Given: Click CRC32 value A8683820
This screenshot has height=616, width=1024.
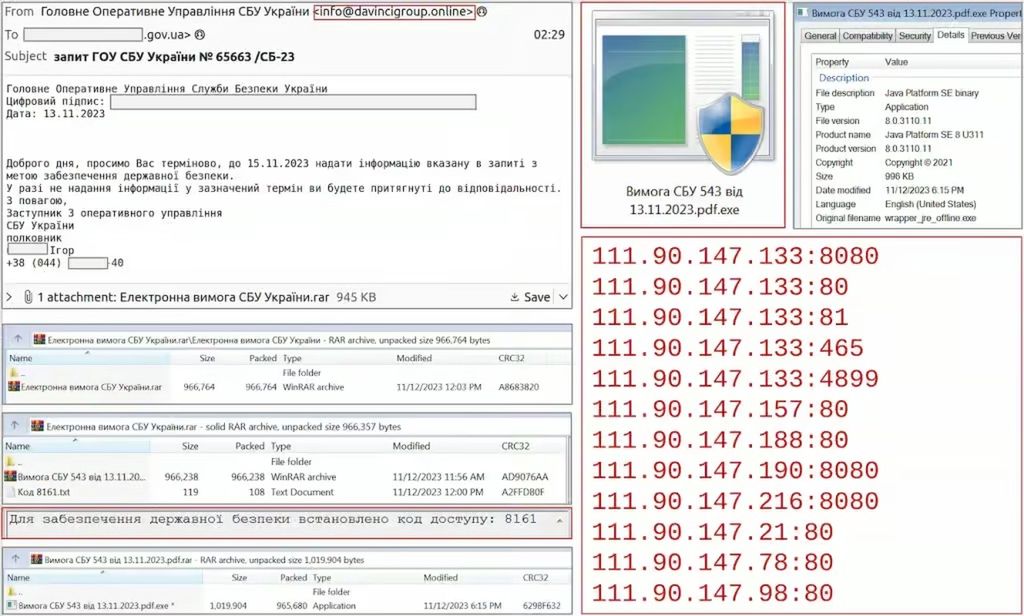Looking at the screenshot, I should tap(519, 387).
